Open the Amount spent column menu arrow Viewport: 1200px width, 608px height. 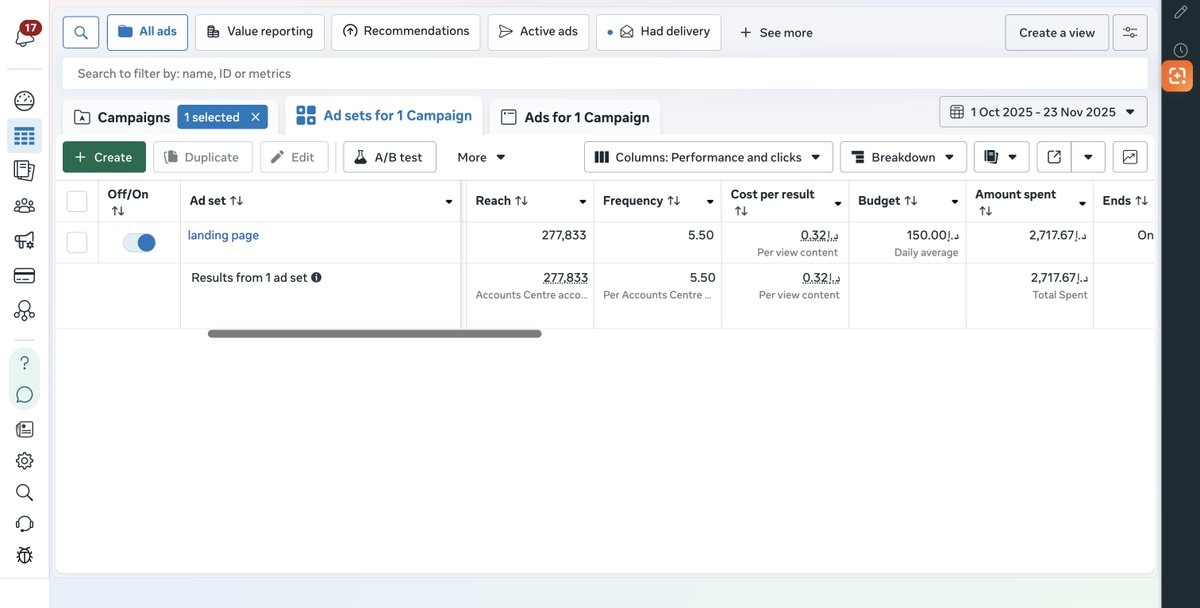click(x=1082, y=203)
